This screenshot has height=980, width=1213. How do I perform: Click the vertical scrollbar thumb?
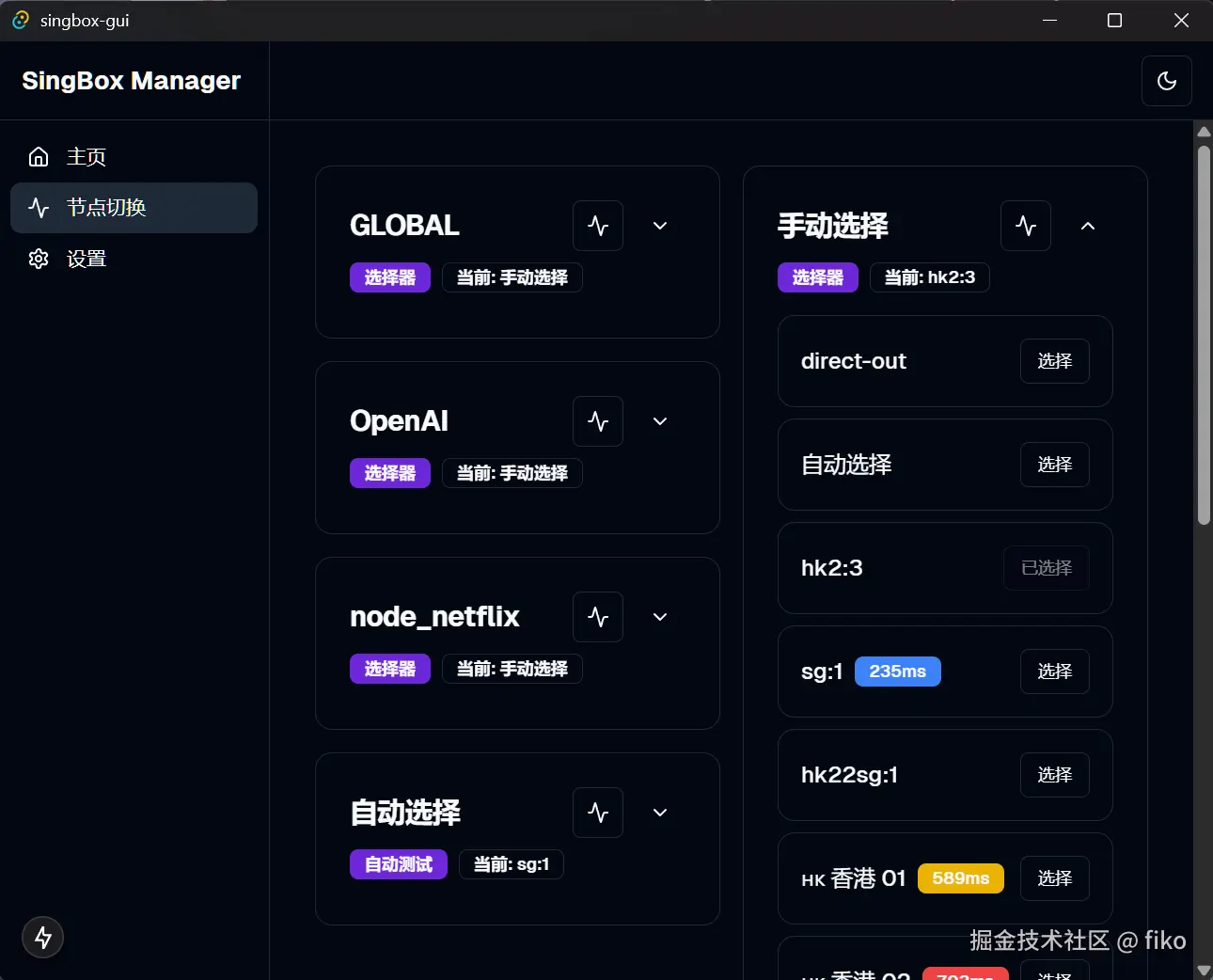[1204, 335]
